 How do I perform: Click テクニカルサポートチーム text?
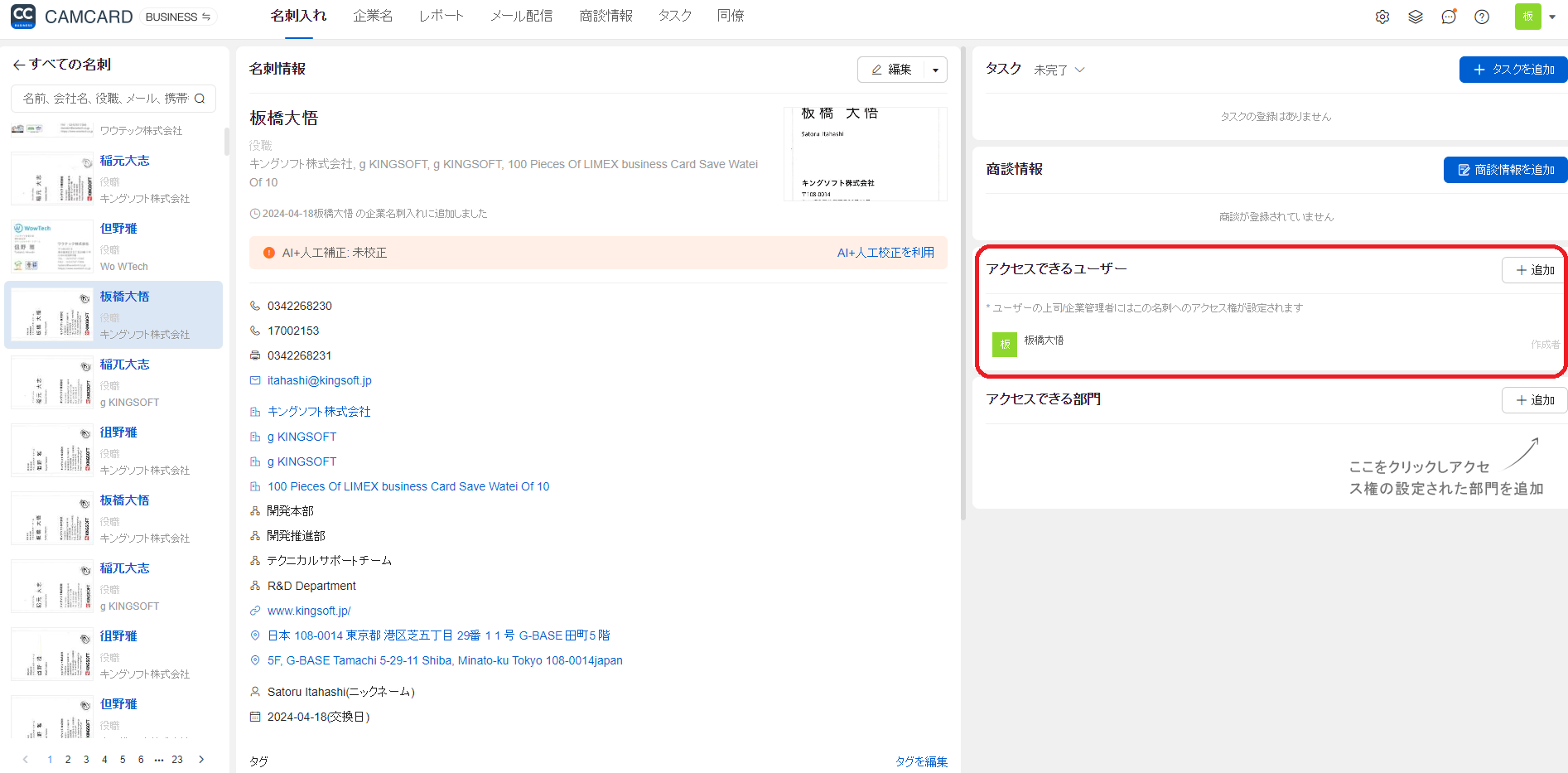point(329,561)
